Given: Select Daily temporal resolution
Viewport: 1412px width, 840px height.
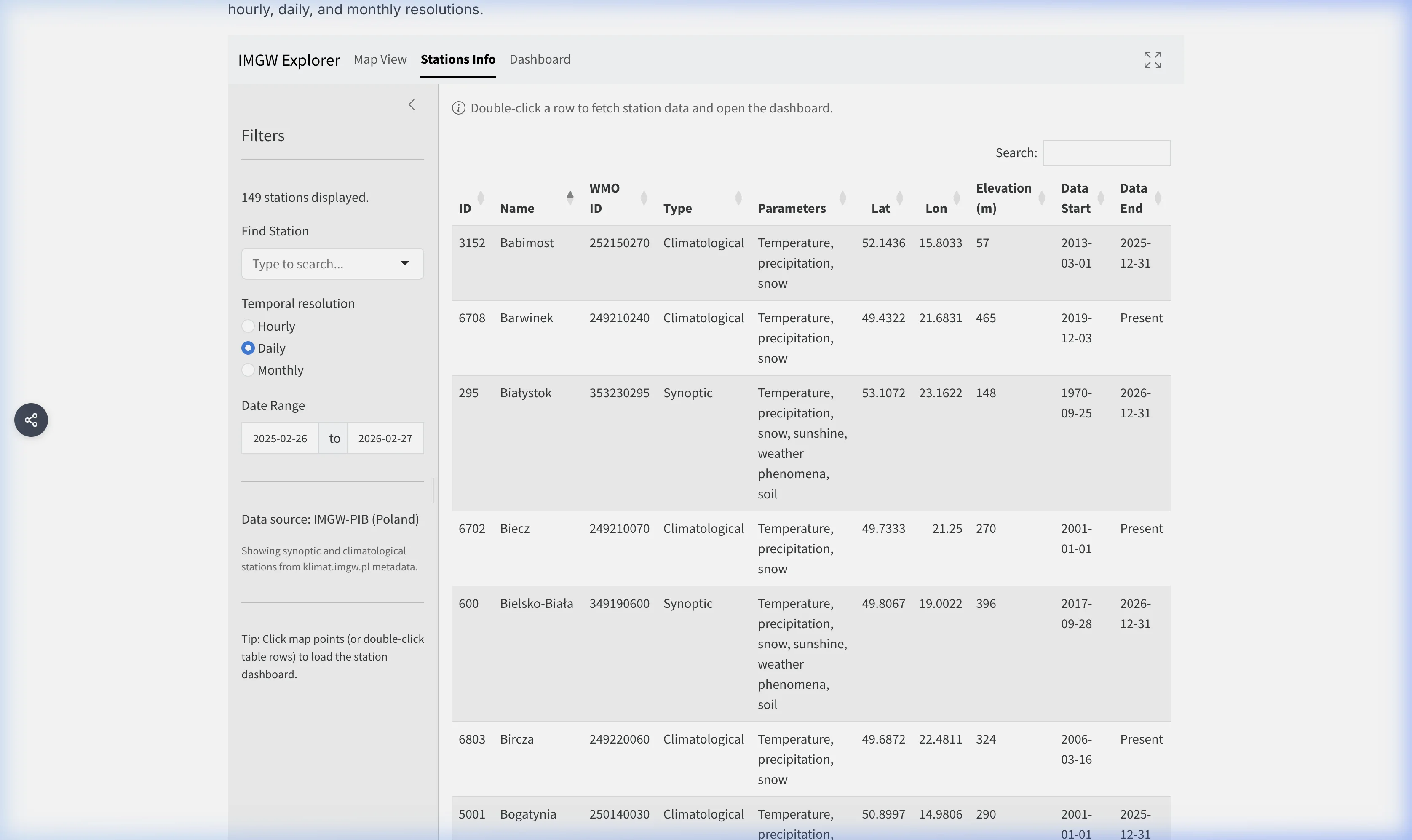Looking at the screenshot, I should (248, 348).
